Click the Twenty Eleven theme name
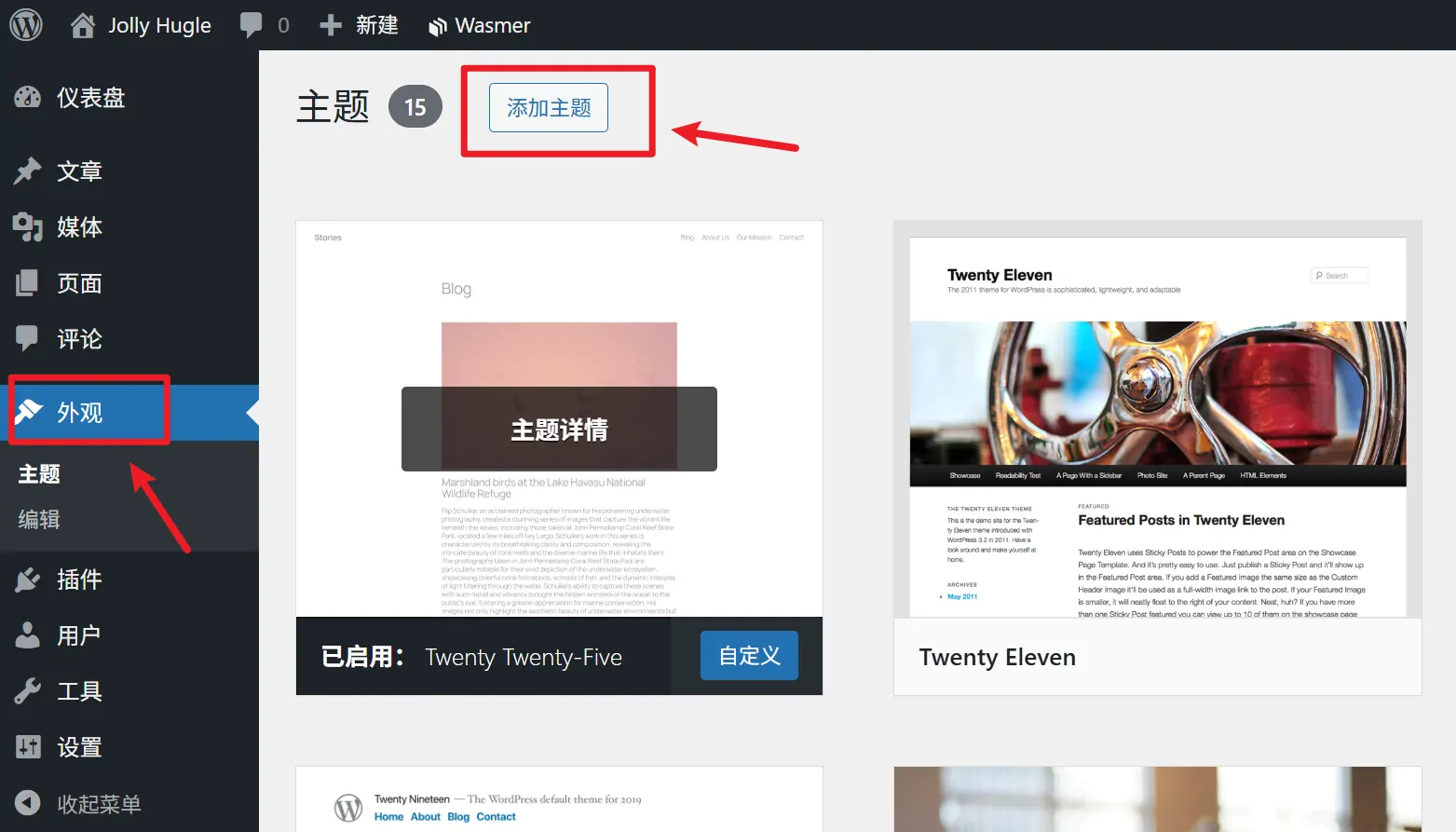The image size is (1456, 832). pyautogui.click(x=997, y=657)
